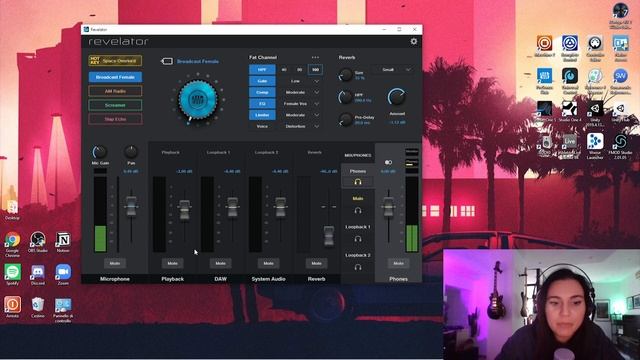Click the Playback channel fader

pos(184,210)
